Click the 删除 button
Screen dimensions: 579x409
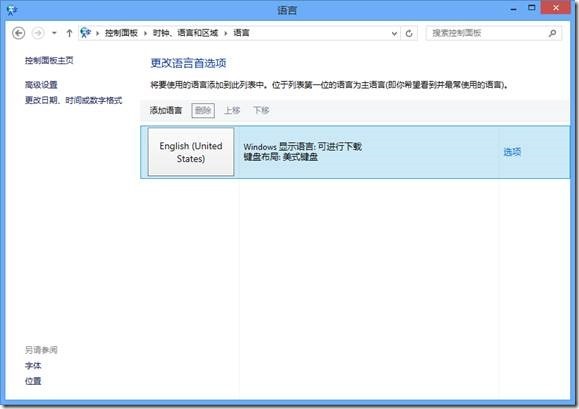coord(203,110)
